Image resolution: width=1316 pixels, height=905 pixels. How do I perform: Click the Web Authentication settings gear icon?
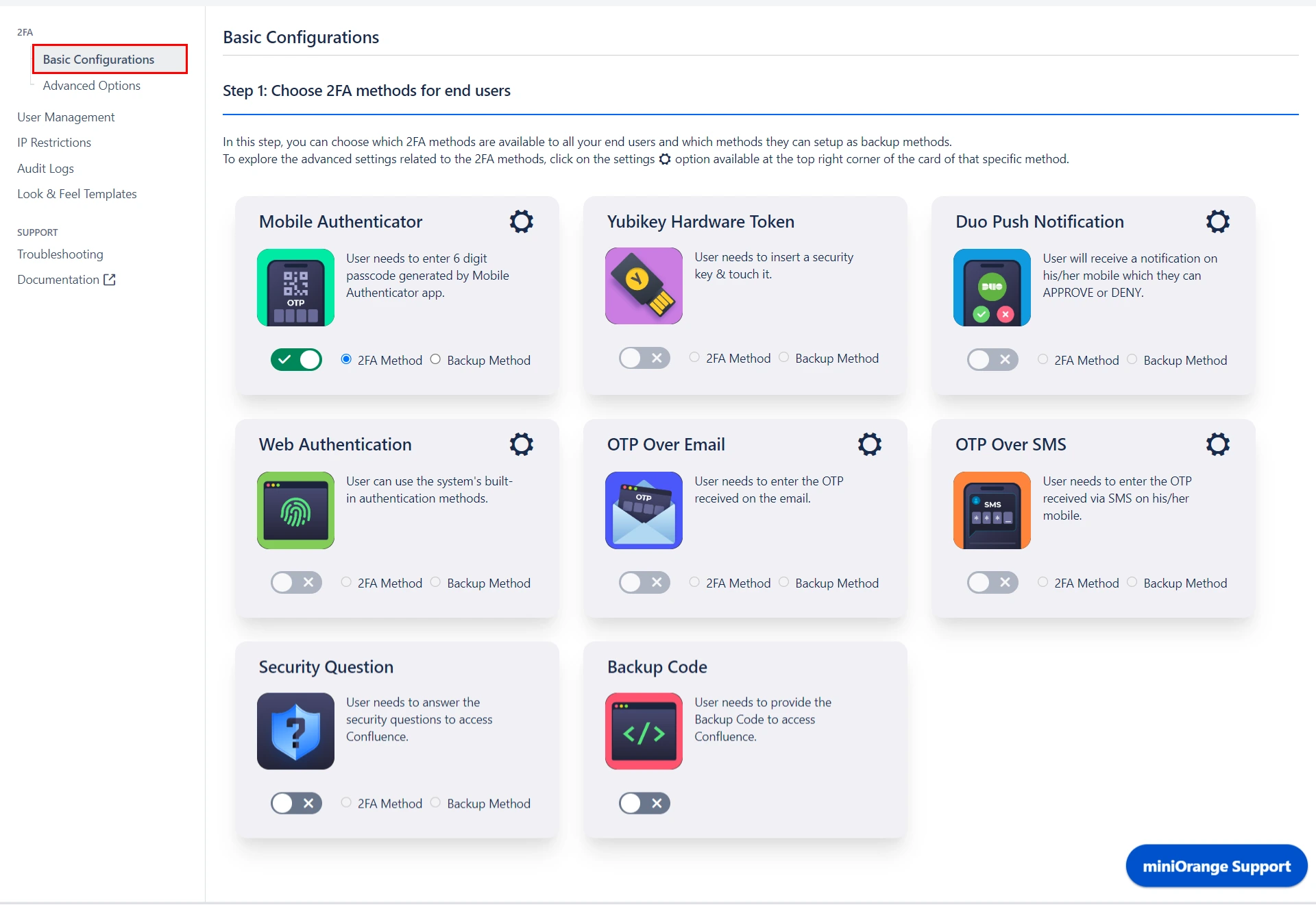(522, 444)
